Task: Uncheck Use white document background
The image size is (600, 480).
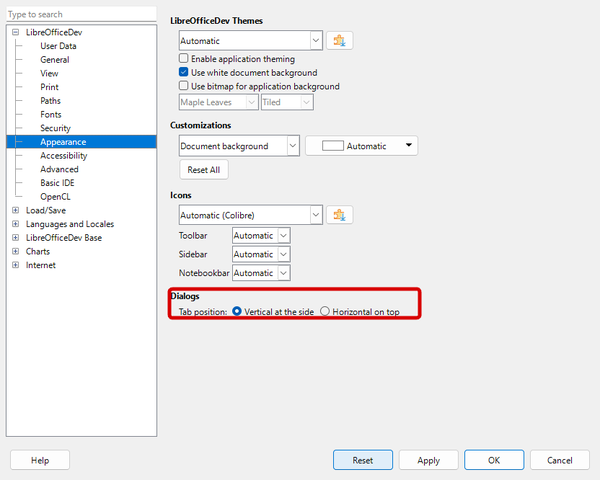Action: pyautogui.click(x=184, y=73)
